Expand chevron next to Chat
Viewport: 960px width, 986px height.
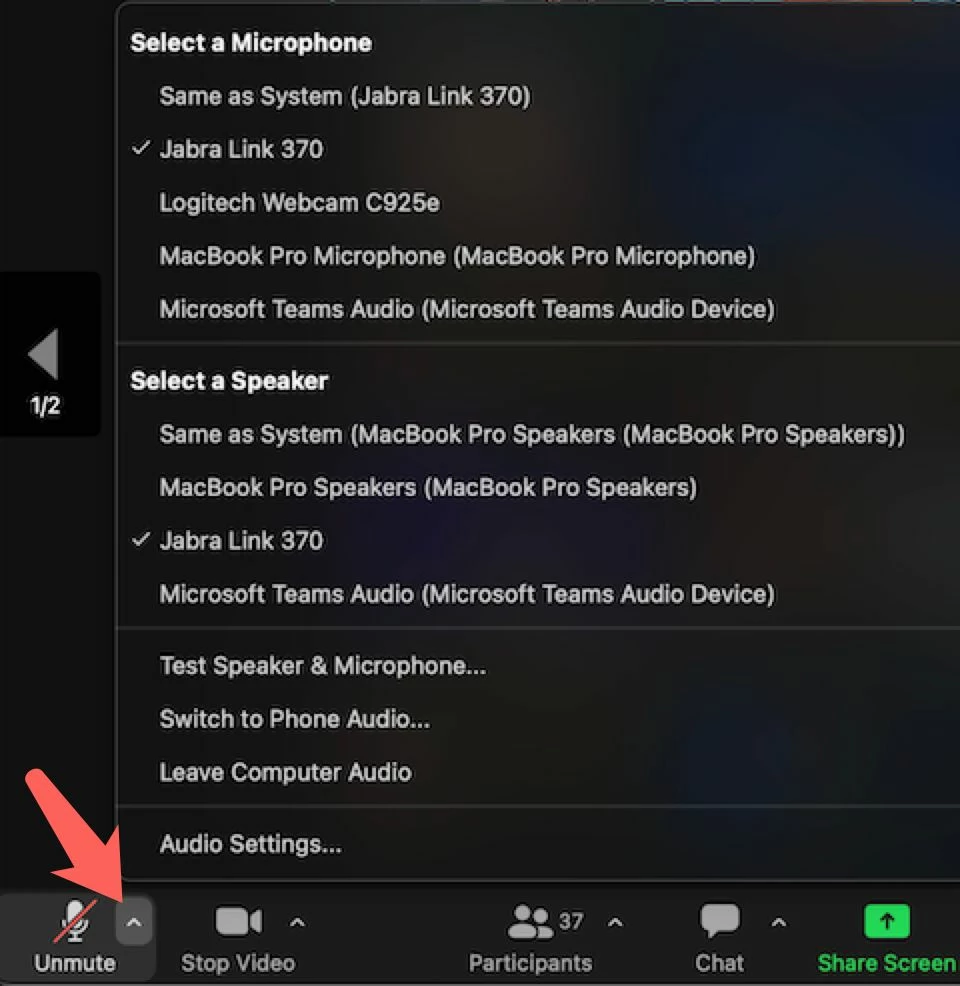pos(778,922)
